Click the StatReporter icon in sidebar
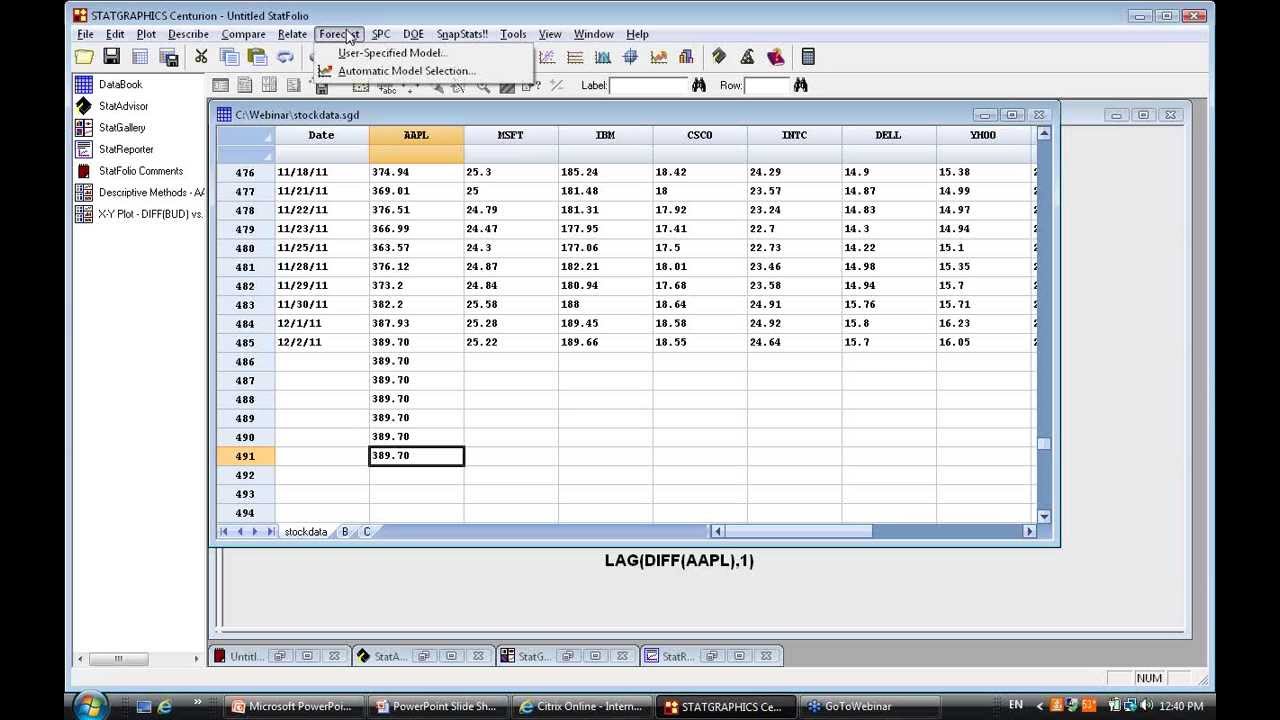The image size is (1280, 720). [84, 150]
